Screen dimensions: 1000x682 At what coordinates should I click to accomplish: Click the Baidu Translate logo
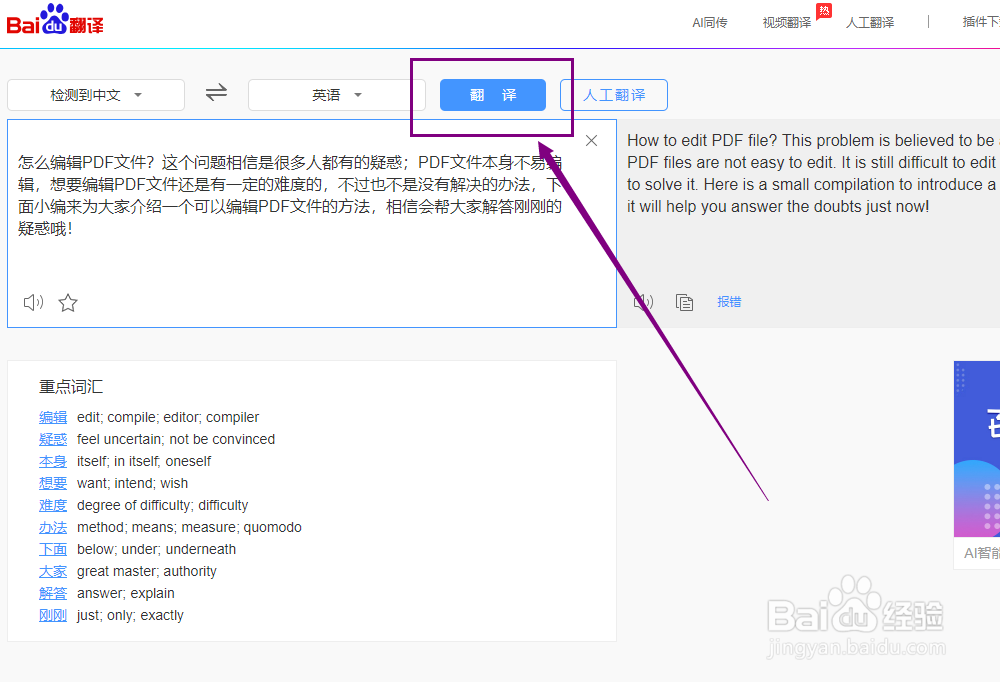(x=56, y=20)
